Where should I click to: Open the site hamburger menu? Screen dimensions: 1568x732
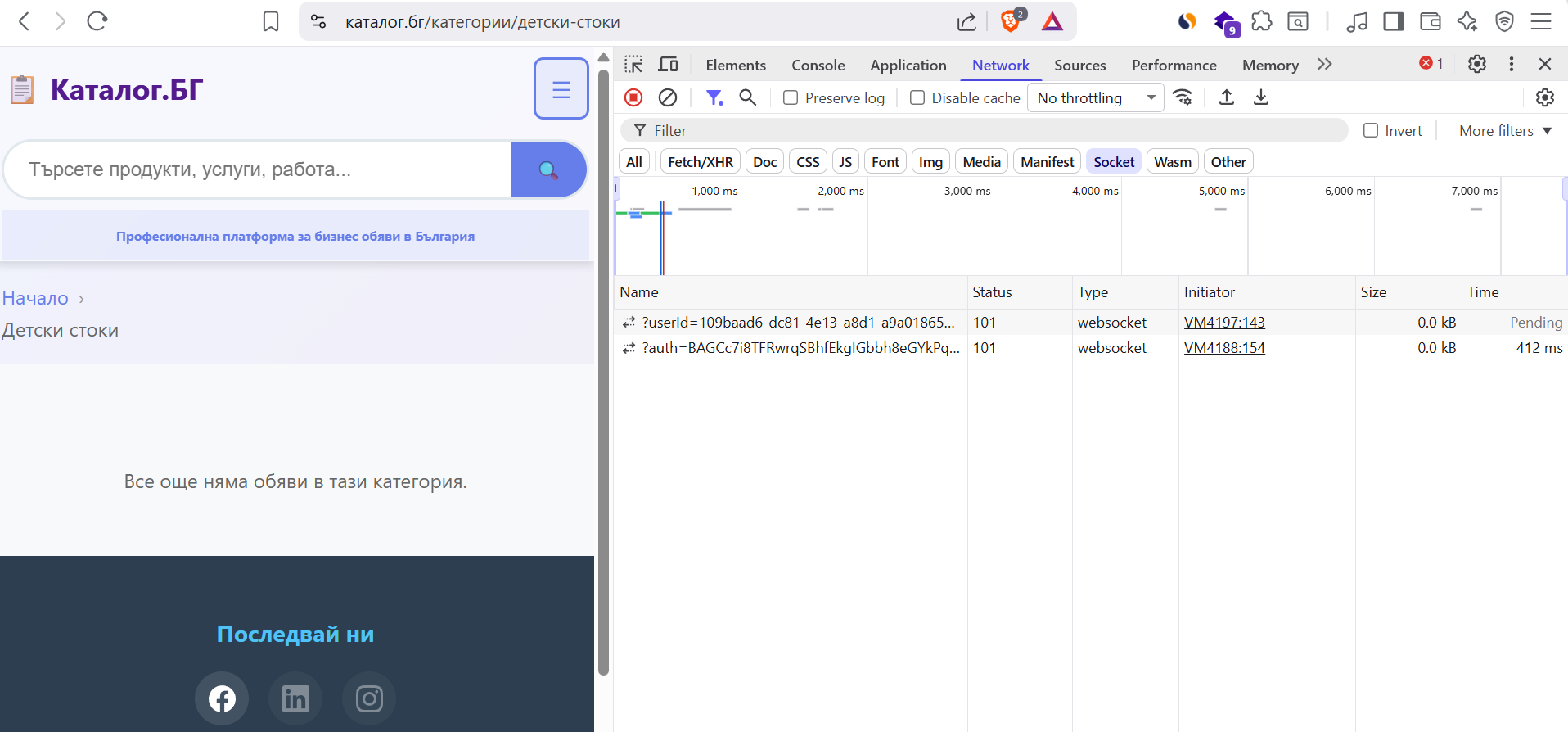(x=561, y=88)
